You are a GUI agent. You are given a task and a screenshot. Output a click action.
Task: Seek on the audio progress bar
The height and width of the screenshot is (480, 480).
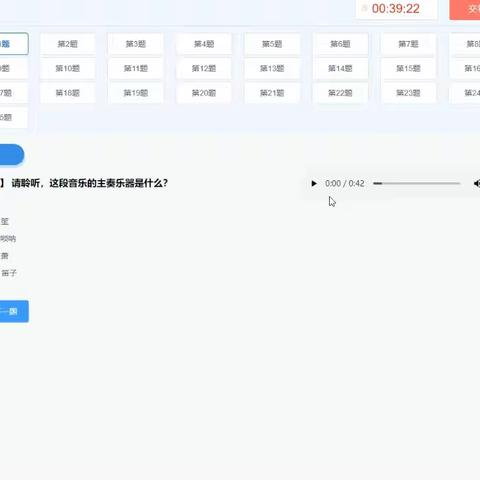click(x=416, y=183)
